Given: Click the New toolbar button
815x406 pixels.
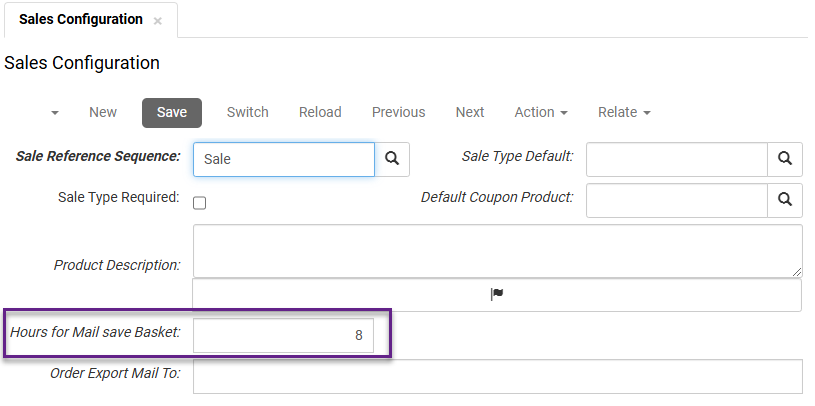Looking at the screenshot, I should (x=103, y=113).
